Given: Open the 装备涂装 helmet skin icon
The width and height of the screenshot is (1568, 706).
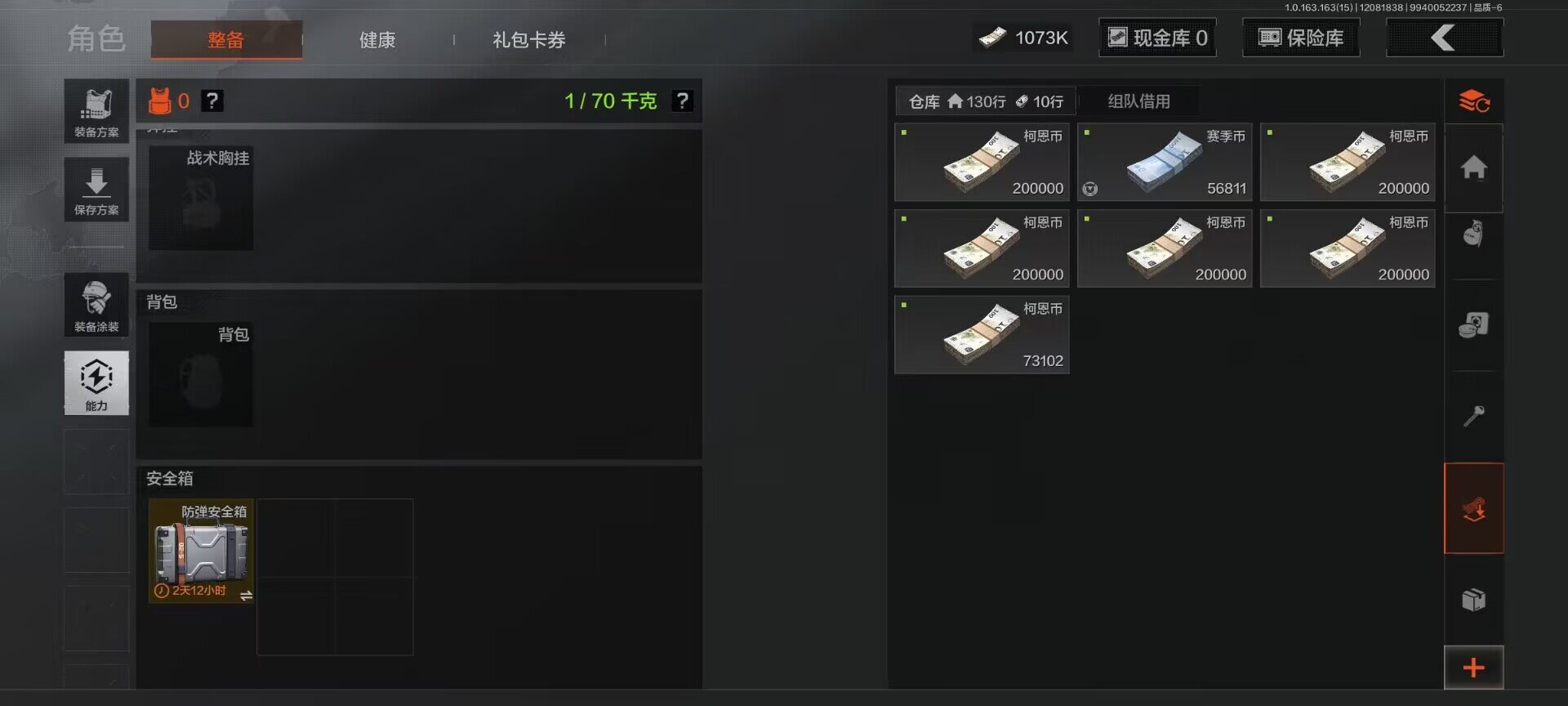Looking at the screenshot, I should [96, 305].
